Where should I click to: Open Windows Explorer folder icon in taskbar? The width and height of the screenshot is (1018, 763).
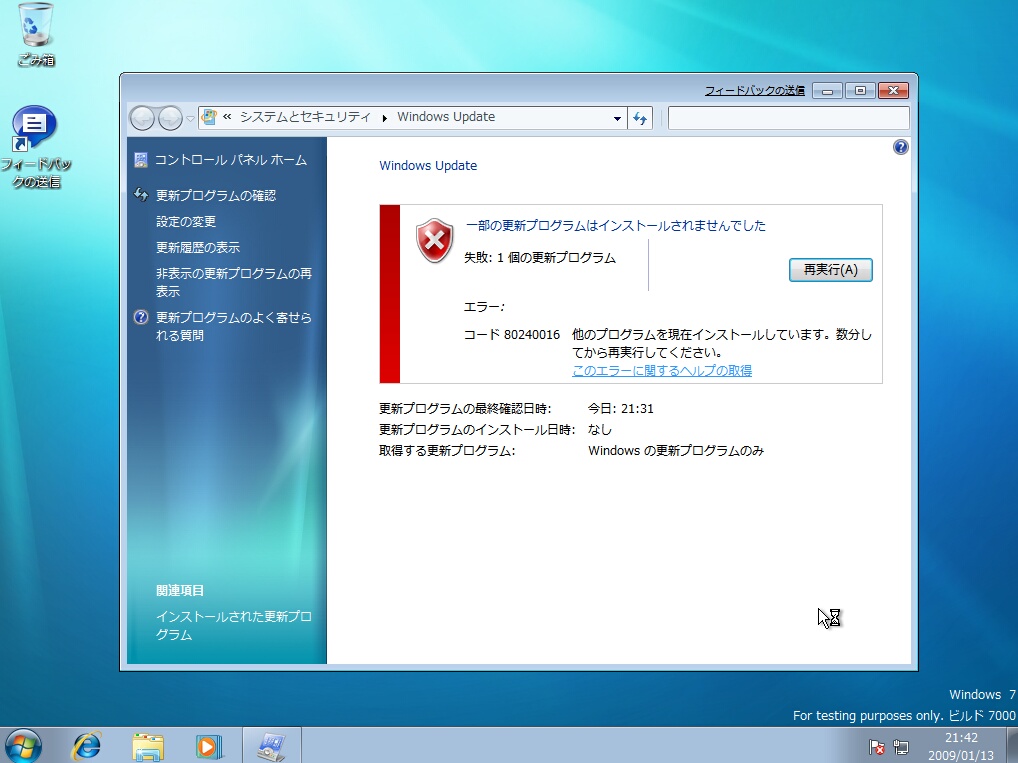click(x=148, y=745)
